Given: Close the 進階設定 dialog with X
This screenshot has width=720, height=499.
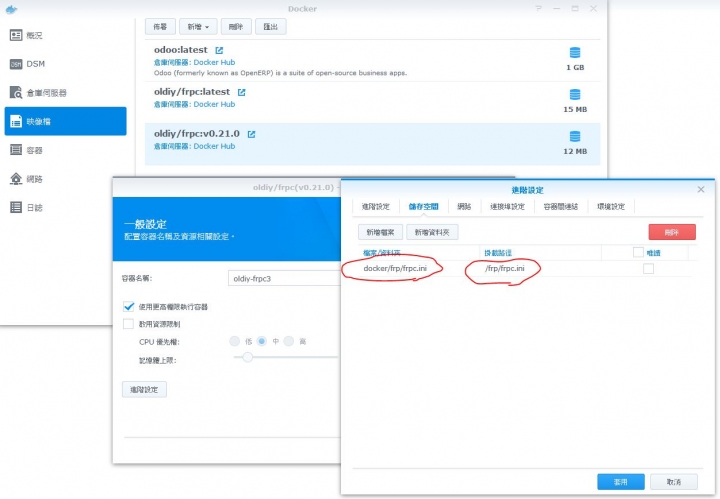Looking at the screenshot, I should (701, 190).
